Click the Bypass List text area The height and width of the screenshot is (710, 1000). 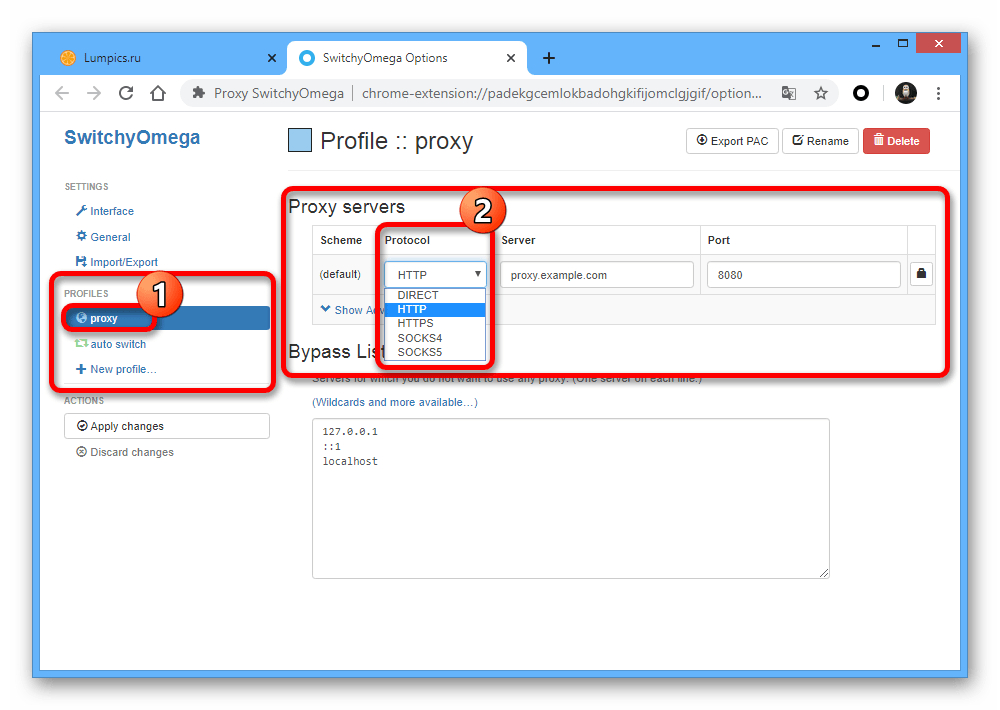pos(571,498)
